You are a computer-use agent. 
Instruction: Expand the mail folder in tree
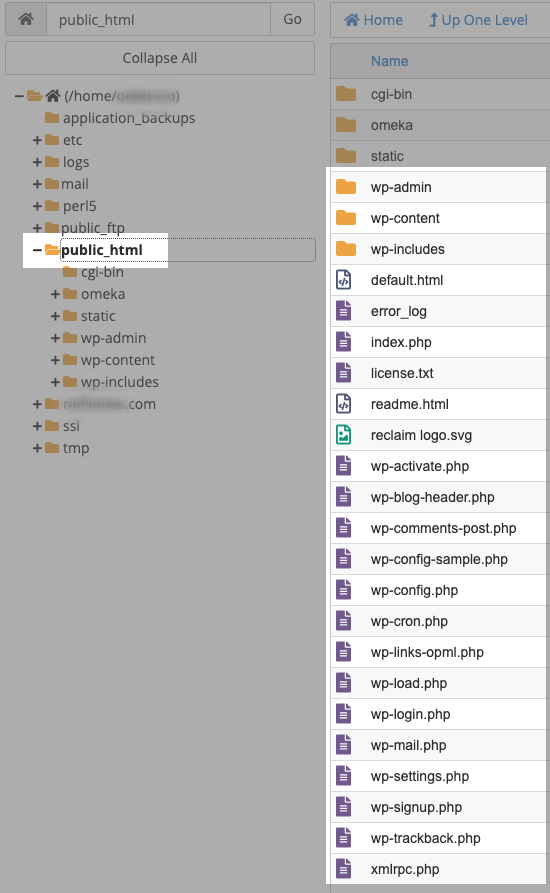point(37,184)
